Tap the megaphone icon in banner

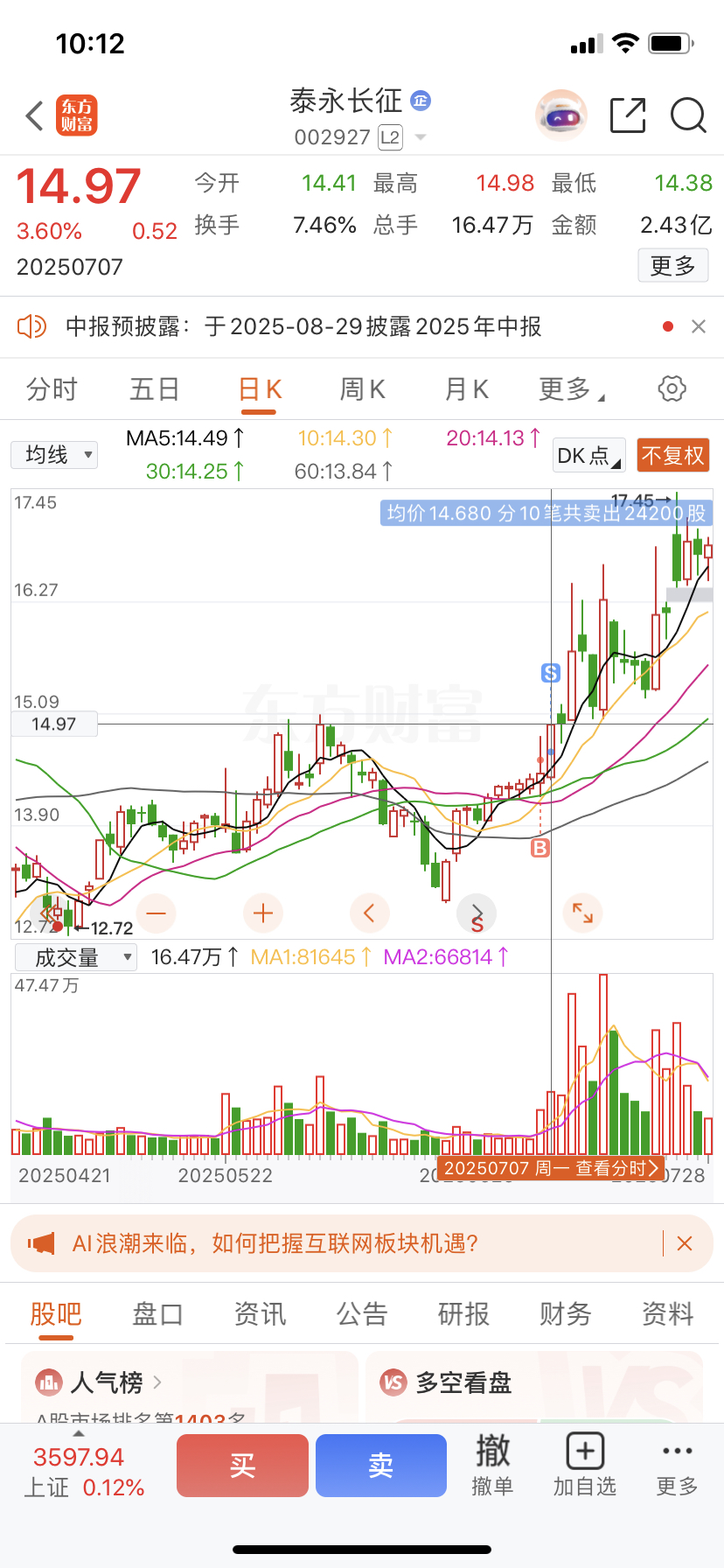[x=41, y=1243]
